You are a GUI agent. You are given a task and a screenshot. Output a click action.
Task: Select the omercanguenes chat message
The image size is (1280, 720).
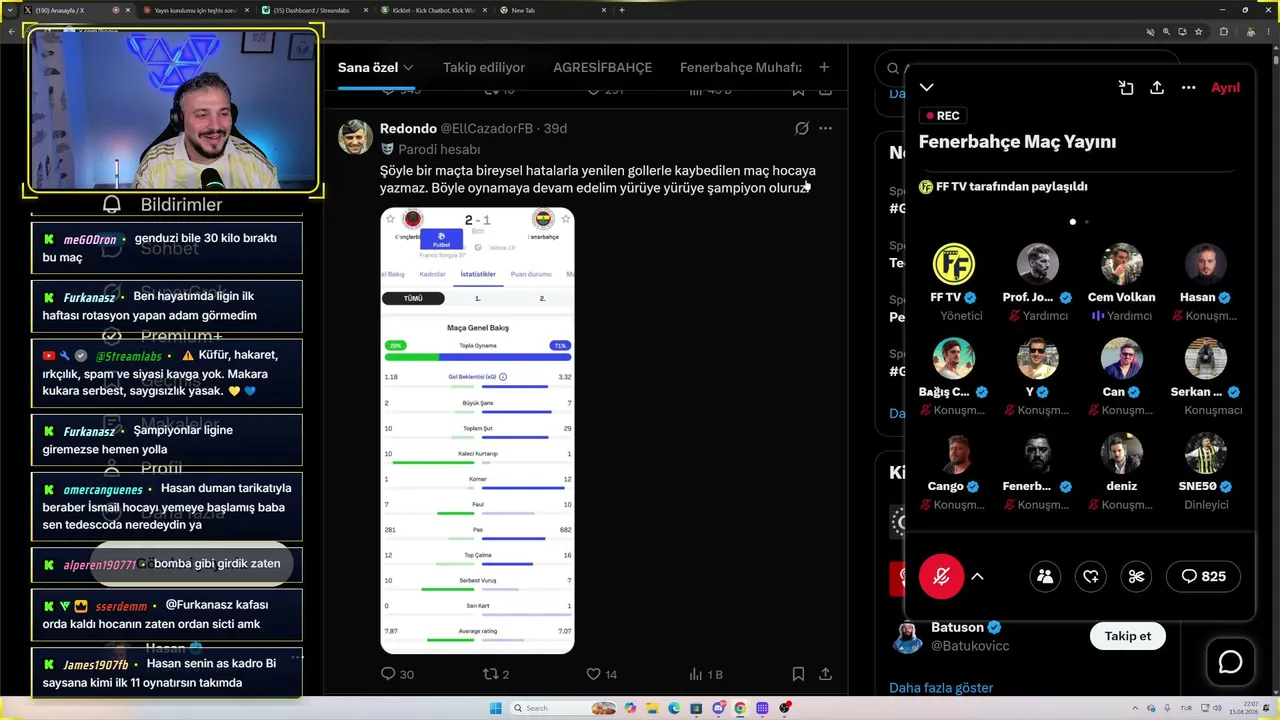(167, 506)
